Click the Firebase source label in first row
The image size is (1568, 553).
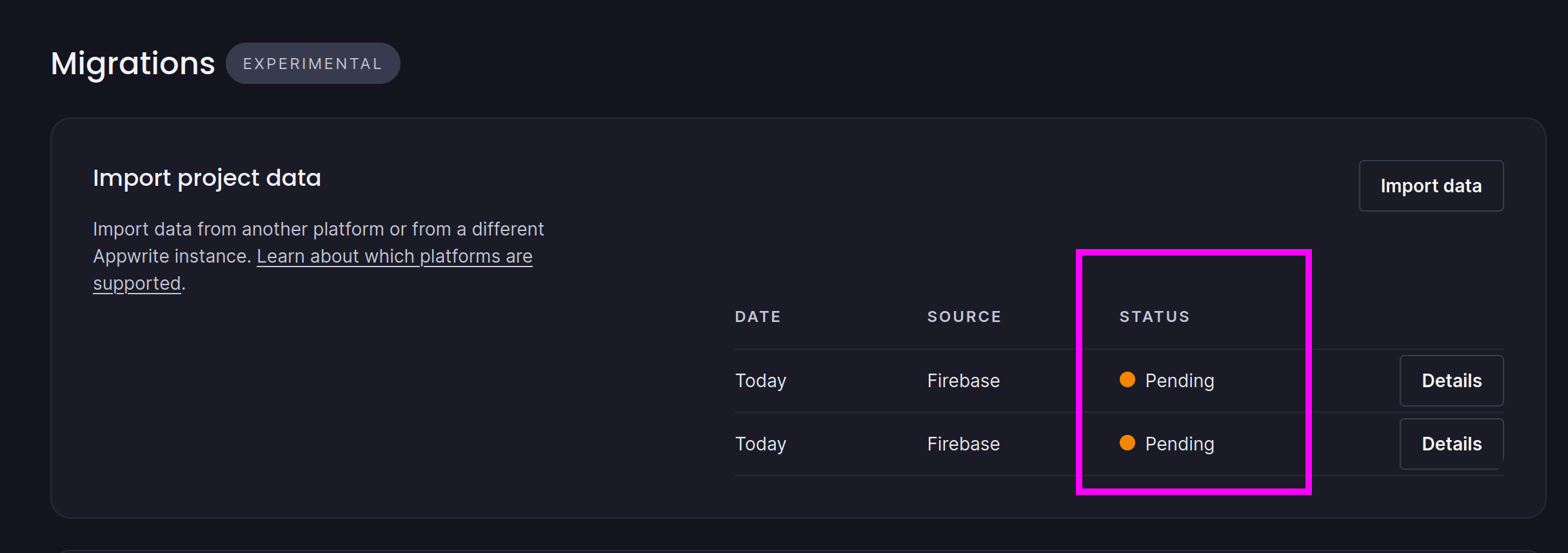pyautogui.click(x=962, y=380)
